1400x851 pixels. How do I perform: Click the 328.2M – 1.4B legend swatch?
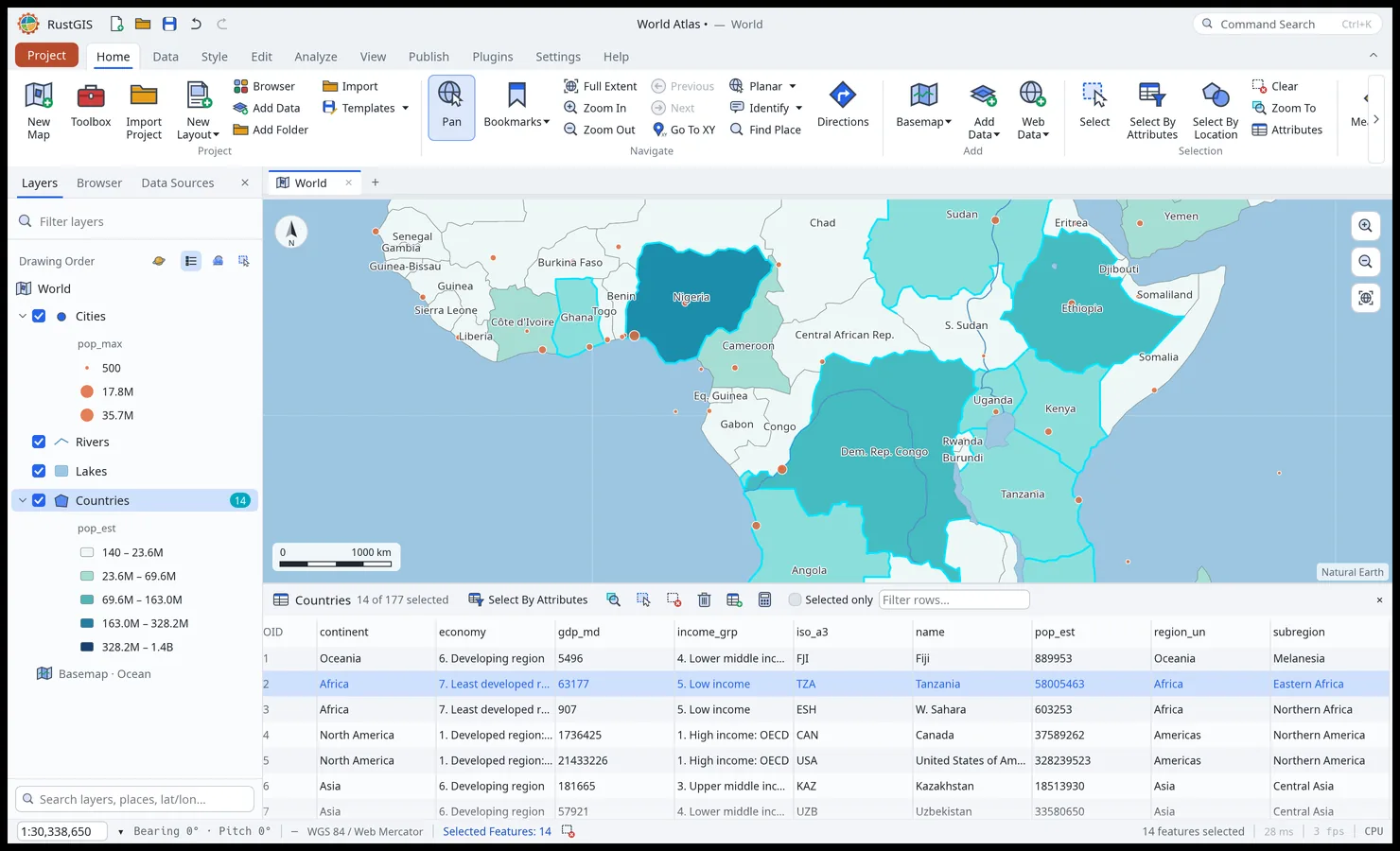[87, 647]
